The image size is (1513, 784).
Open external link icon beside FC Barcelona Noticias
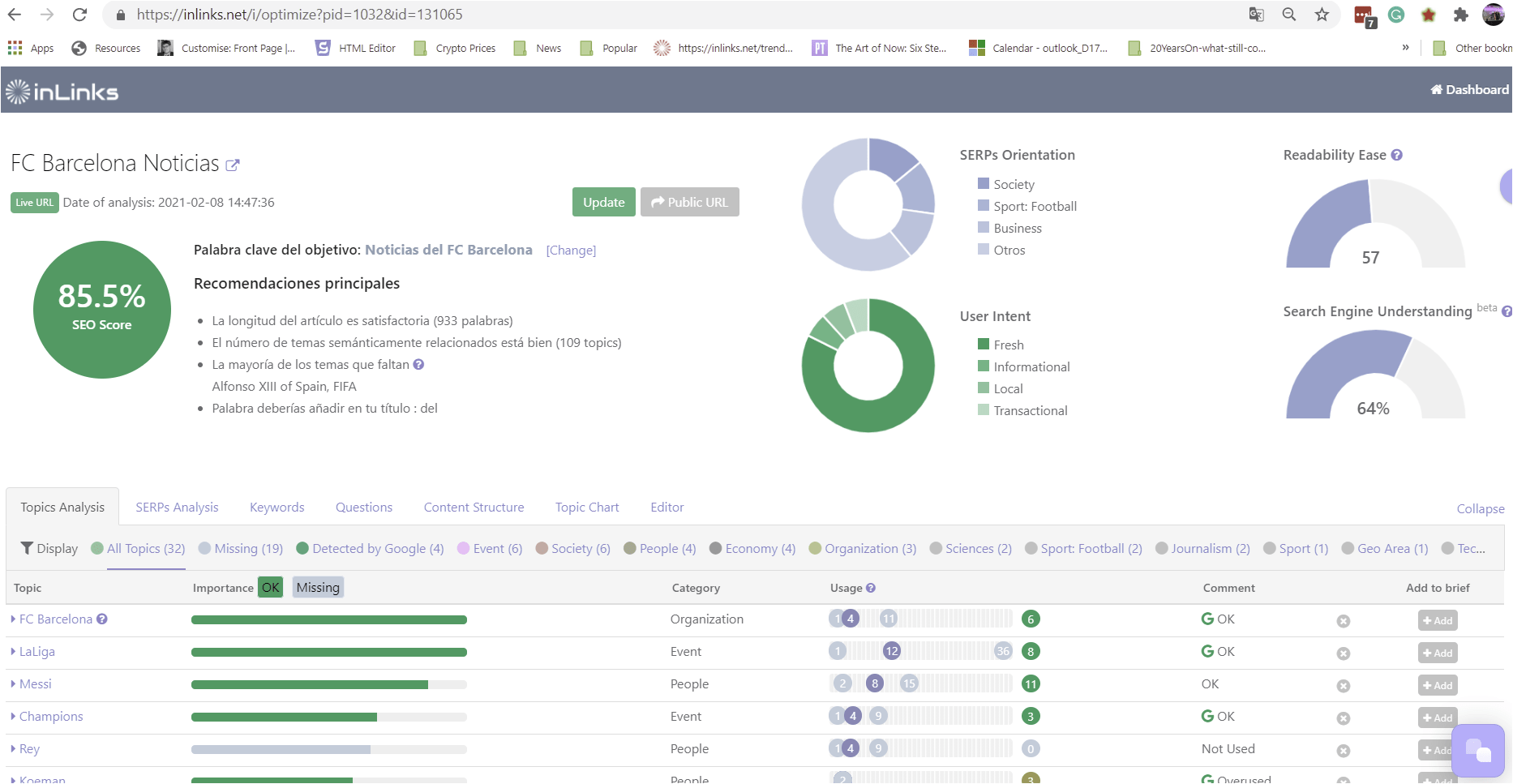click(233, 165)
